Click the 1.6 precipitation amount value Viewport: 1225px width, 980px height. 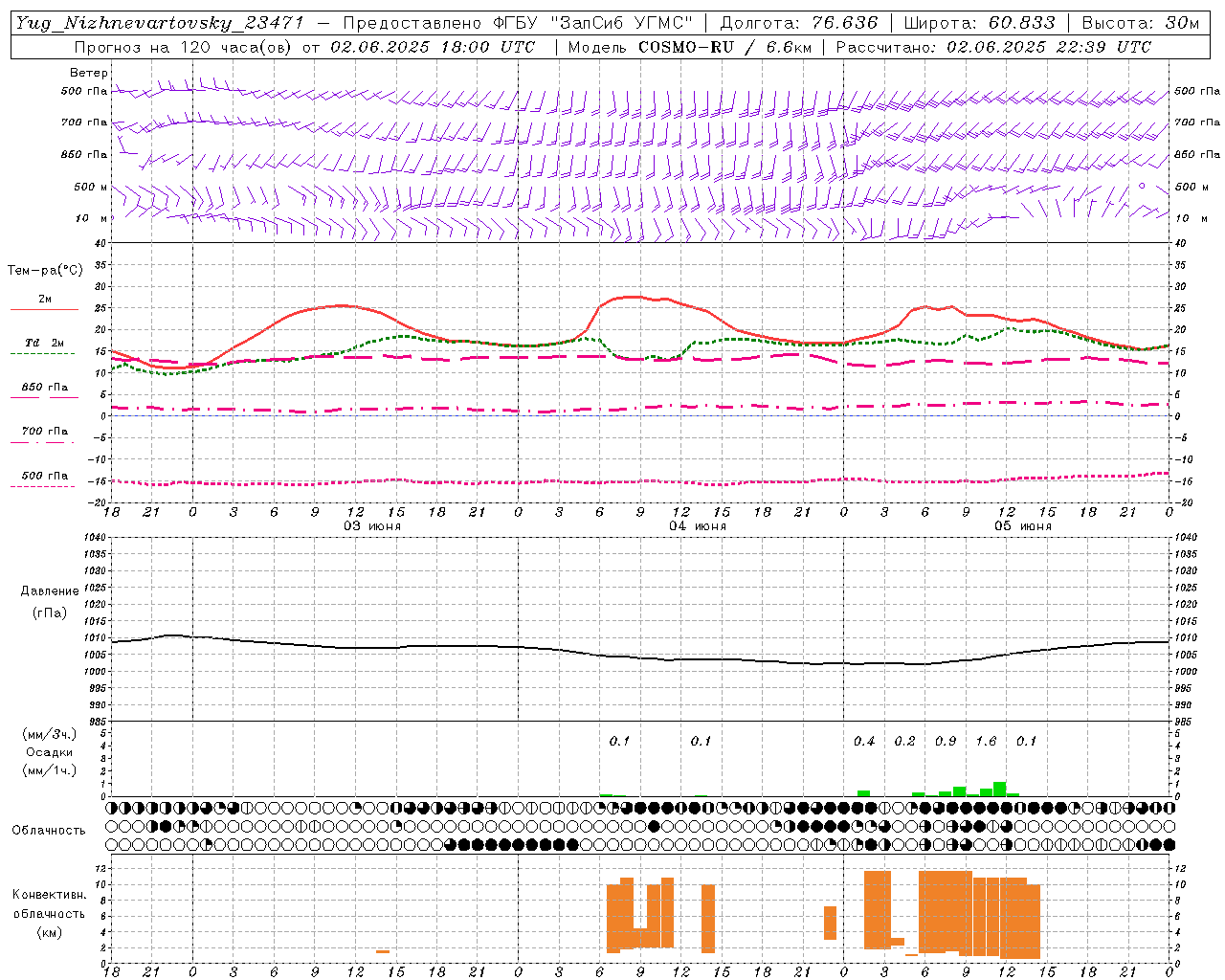click(986, 741)
